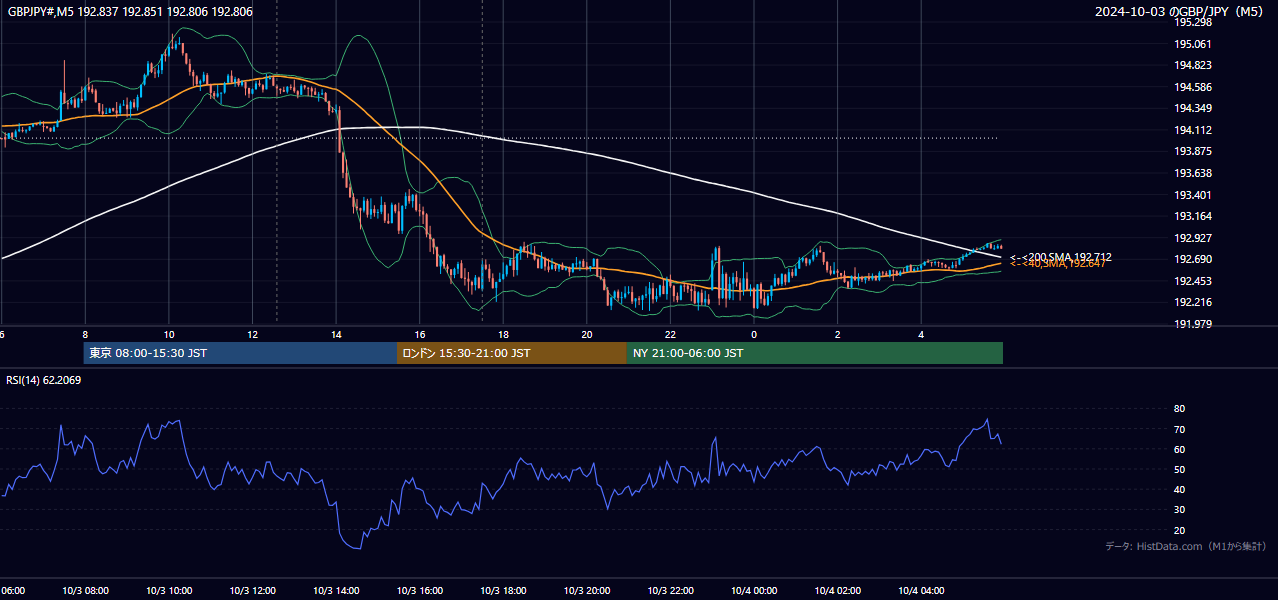Click the RSI(14) 62.2069 indicator label
This screenshot has width=1278, height=600.
[x=44, y=380]
